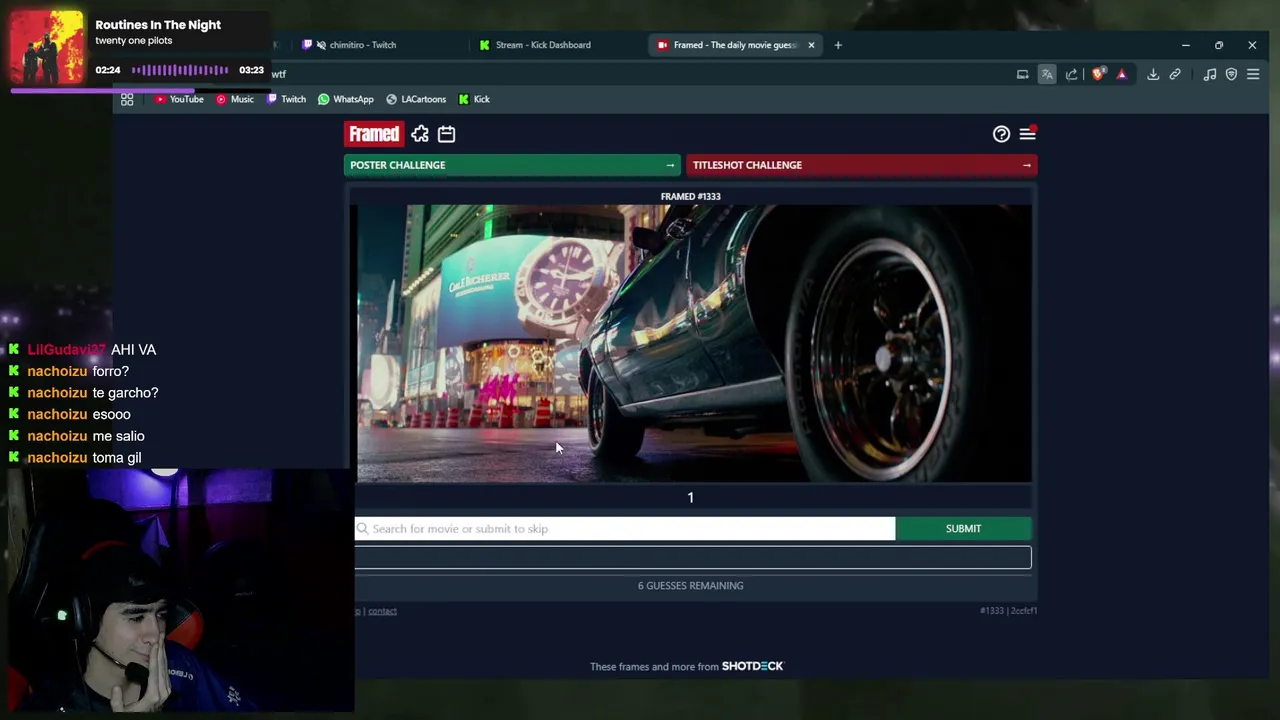
Task: Open the Kick bookmark
Action: point(474,99)
